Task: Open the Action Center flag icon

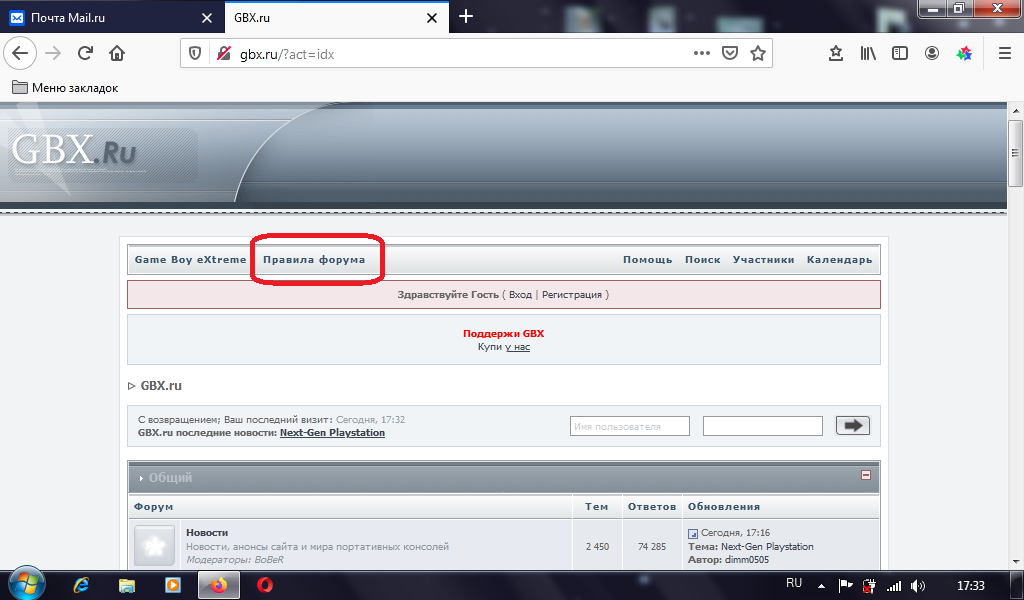Action: (x=846, y=586)
